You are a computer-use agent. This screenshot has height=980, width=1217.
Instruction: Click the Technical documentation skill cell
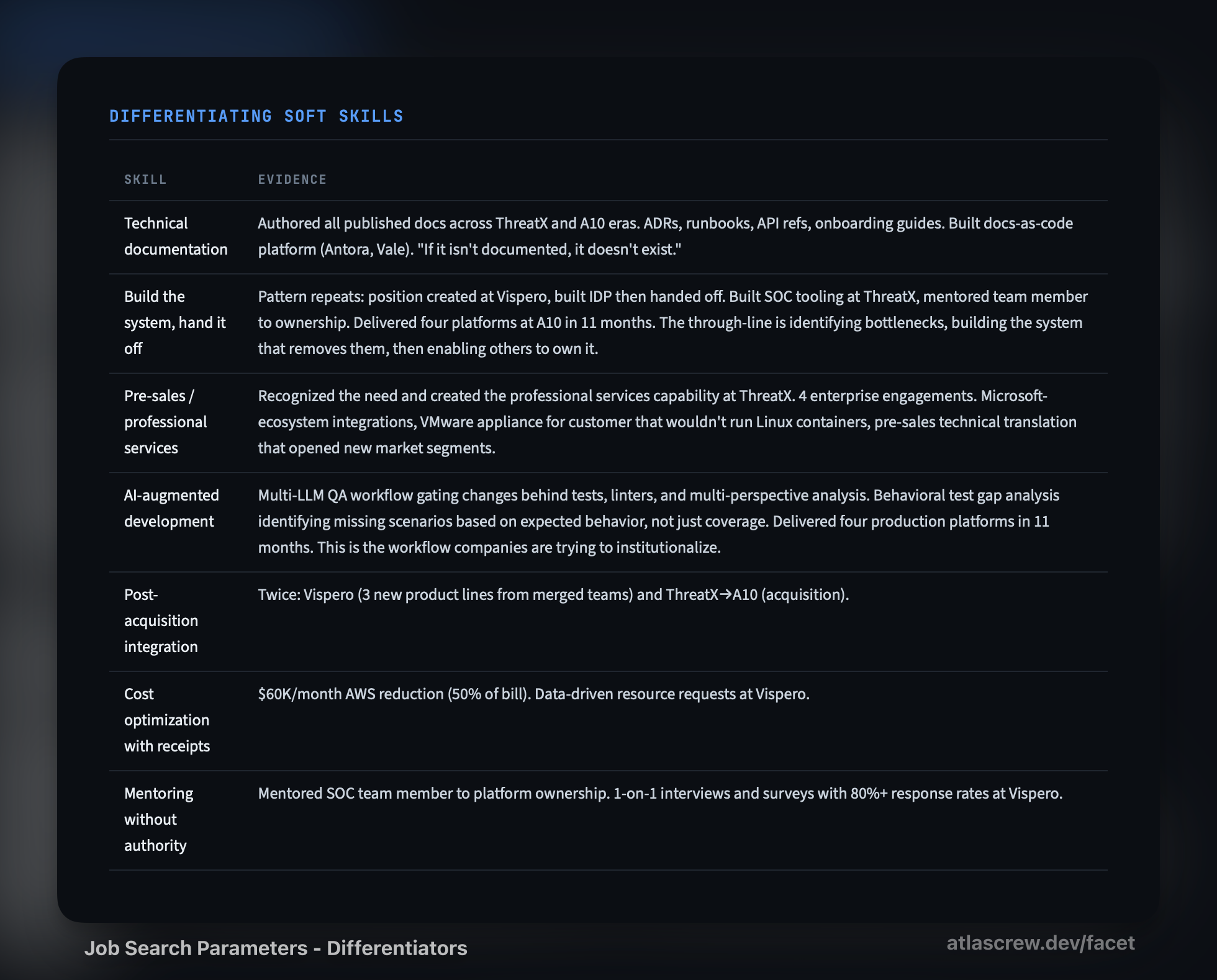[x=176, y=236]
